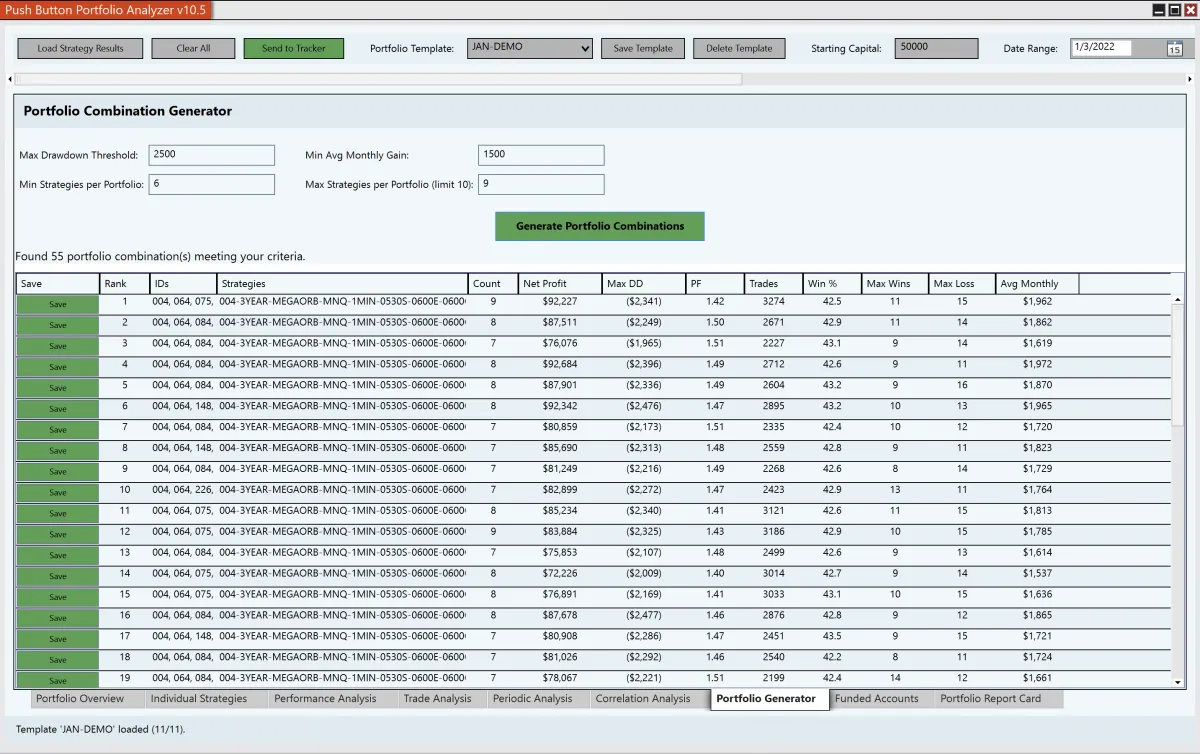Click the horizontal scrollbar right arrow
Viewport: 1200px width, 754px height.
click(x=1189, y=79)
